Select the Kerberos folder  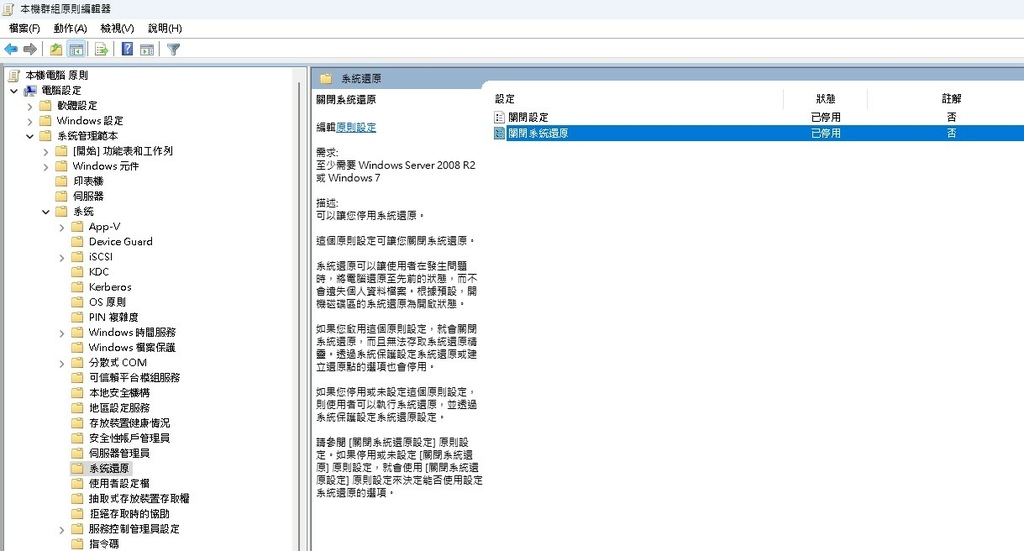tap(110, 287)
